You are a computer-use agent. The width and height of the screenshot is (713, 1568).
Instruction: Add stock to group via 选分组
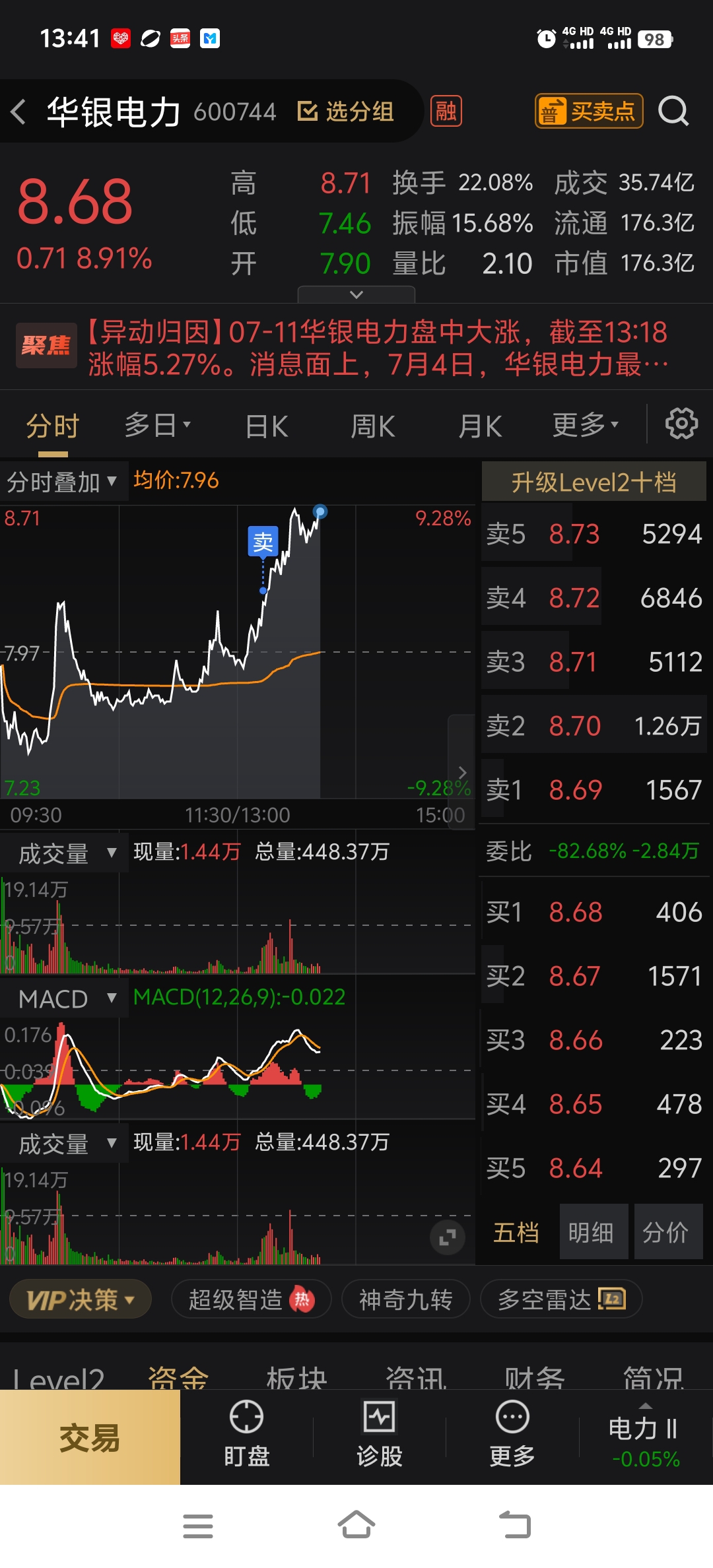coord(346,112)
